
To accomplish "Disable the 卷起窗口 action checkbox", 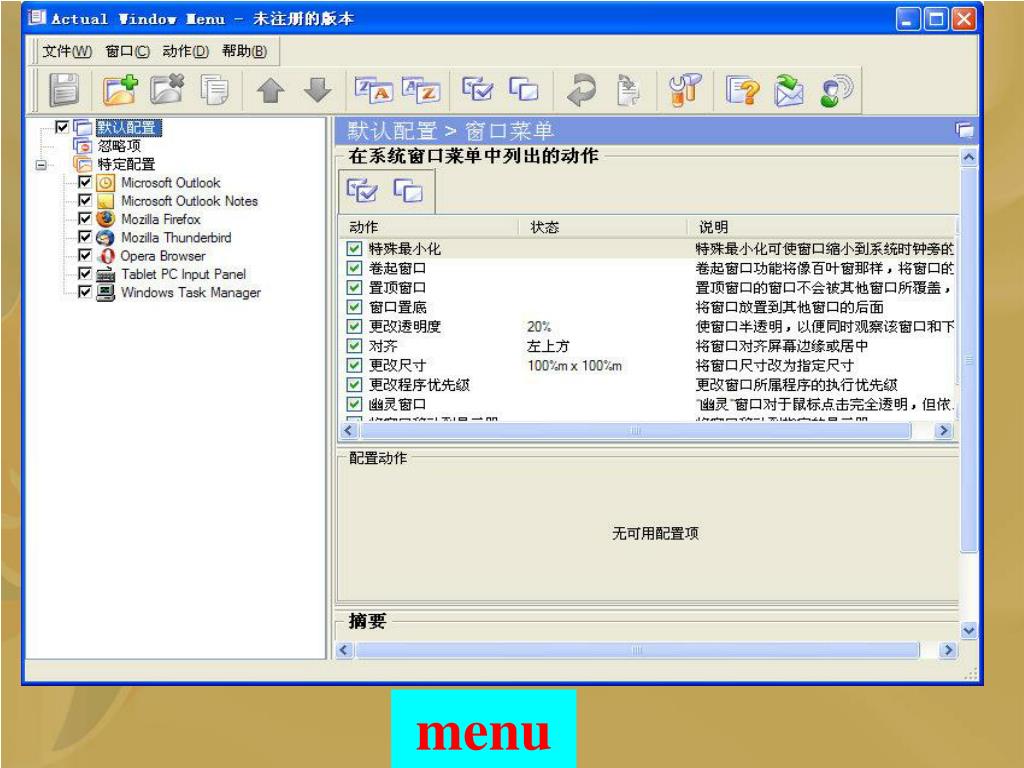I will (354, 268).
